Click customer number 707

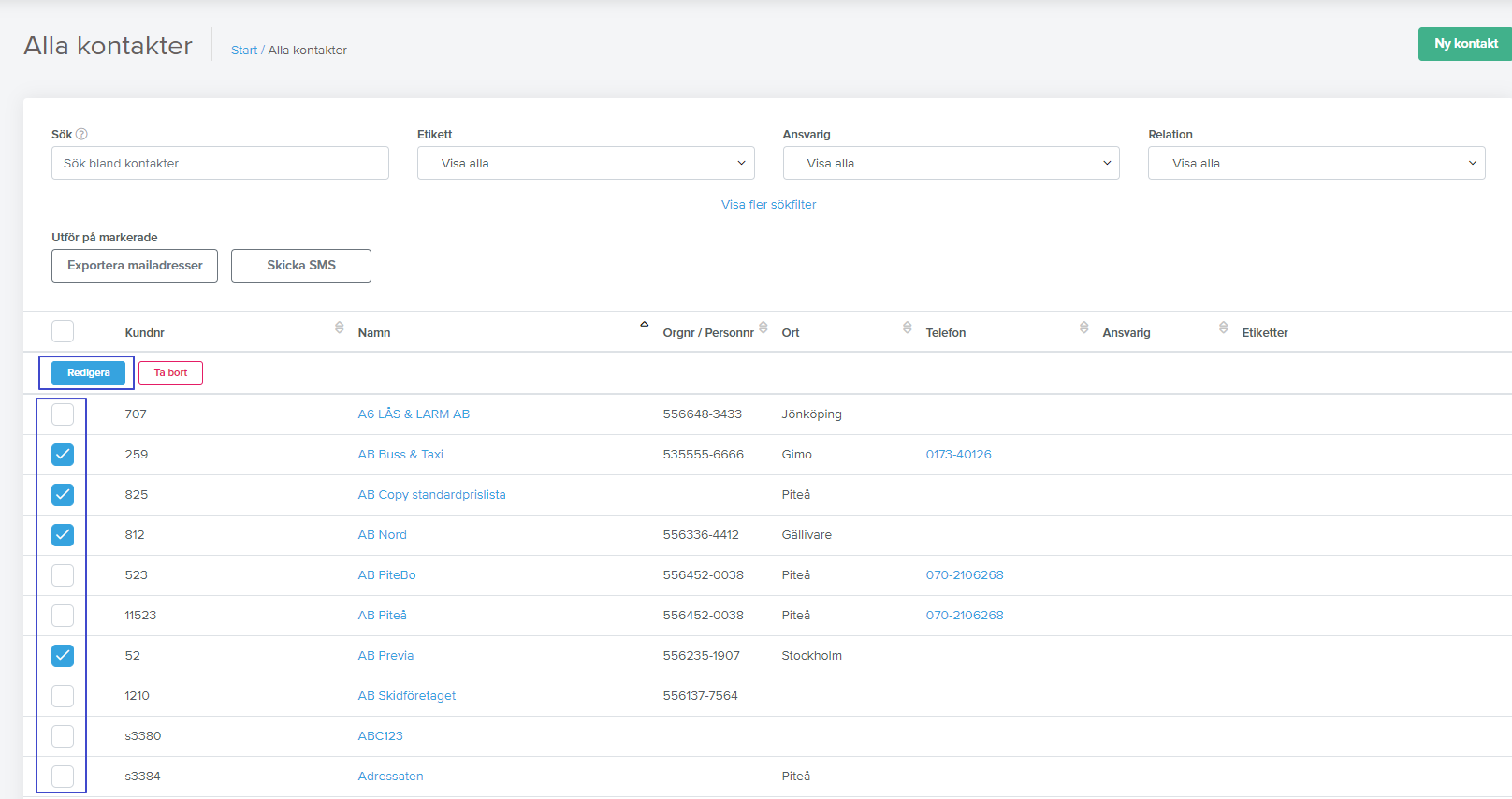click(x=136, y=414)
